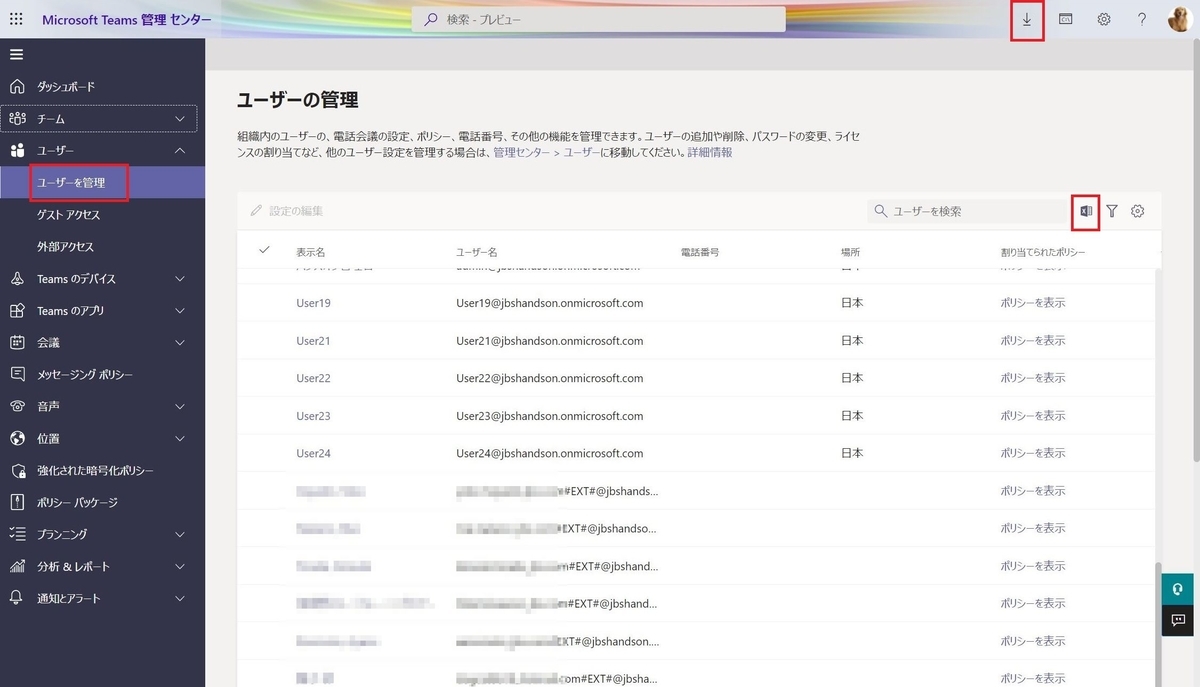Sort by the ユーザー名 column header

(477, 252)
